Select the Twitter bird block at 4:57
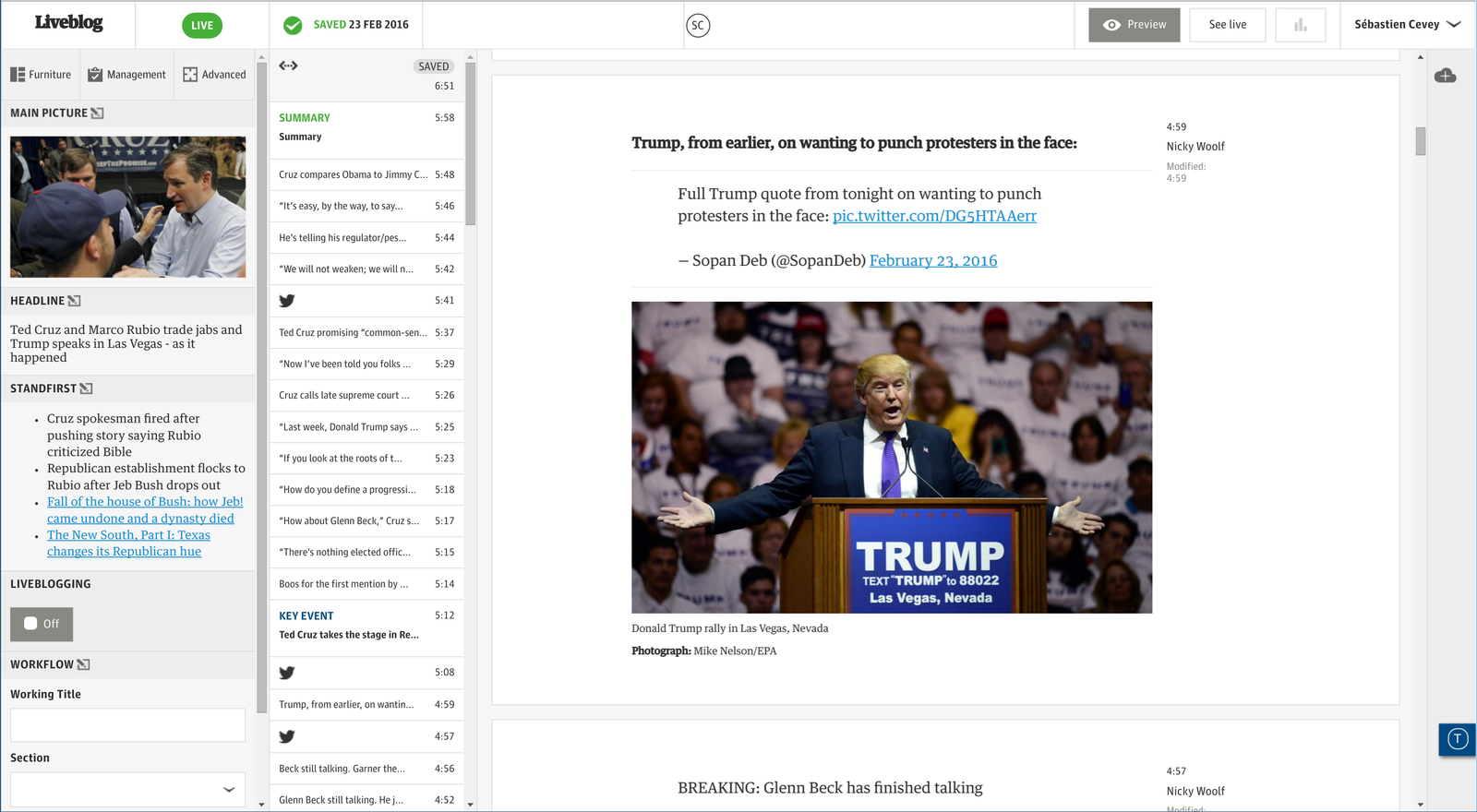The image size is (1477, 812). pos(366,736)
